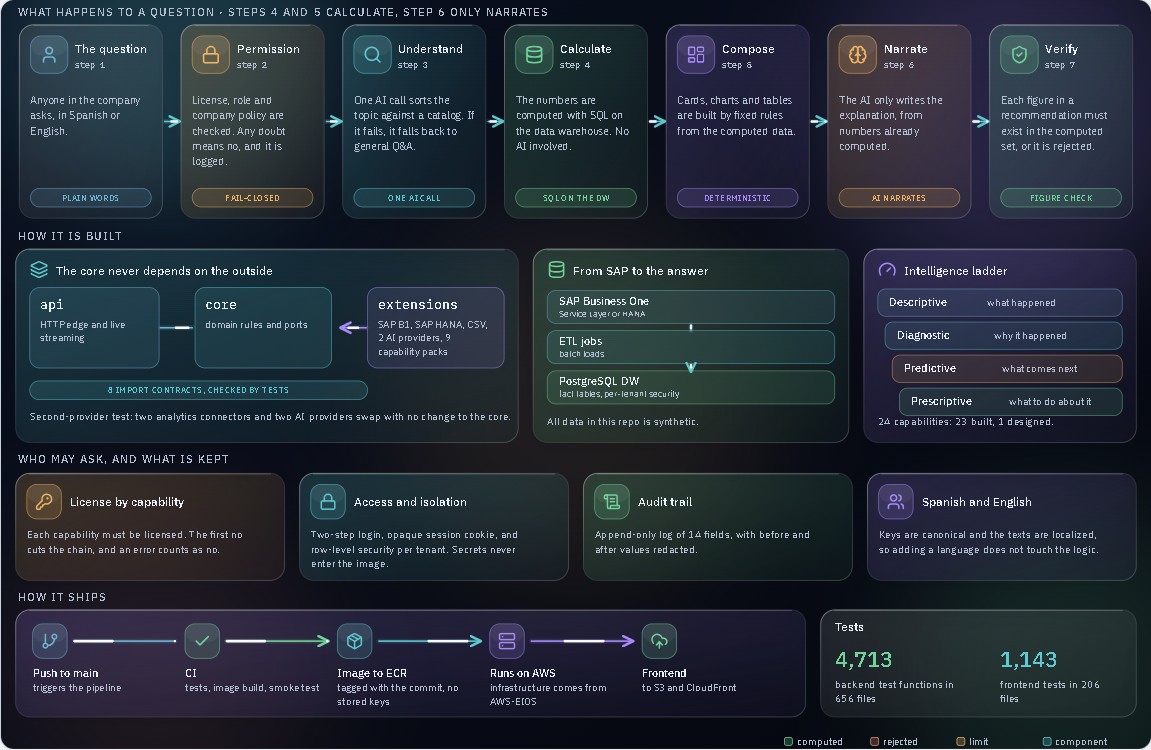Viewport: 1151px width, 750px height.
Task: Select the SAP Business One row
Action: (691, 307)
